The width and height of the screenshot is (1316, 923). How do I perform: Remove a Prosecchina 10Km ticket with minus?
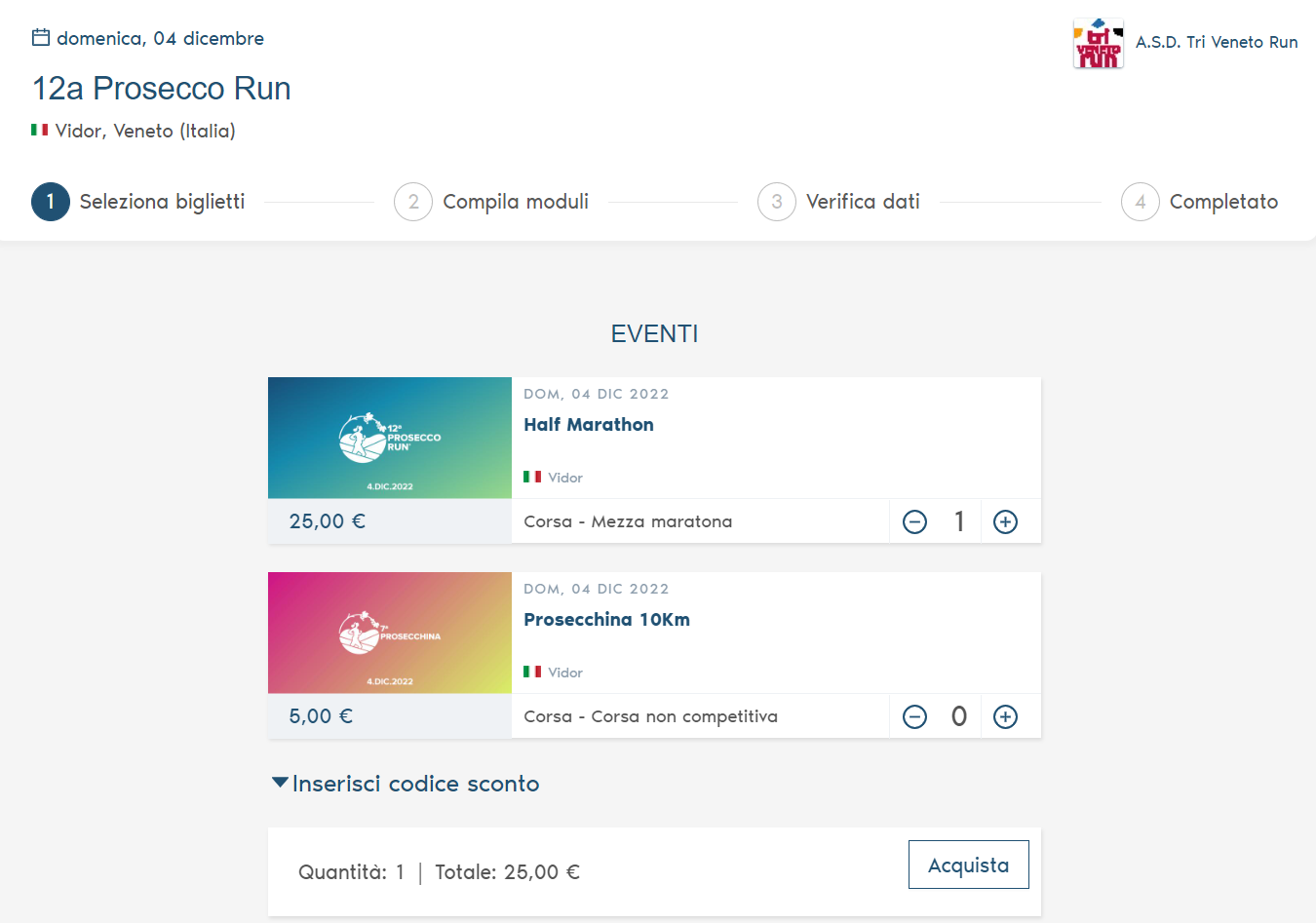pyautogui.click(x=914, y=717)
